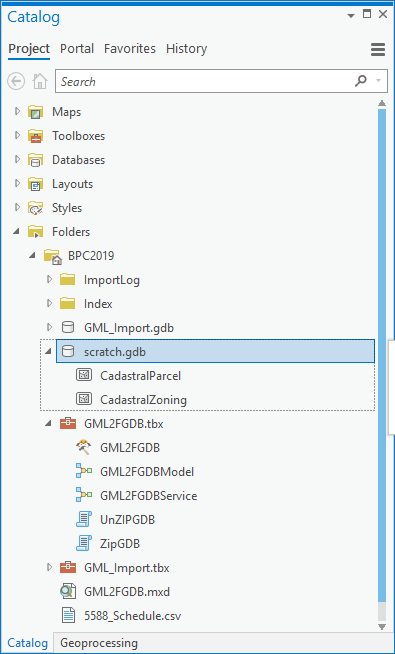This screenshot has height=654, width=395.
Task: Click the CadastralParcel feature class icon
Action: 84,375
